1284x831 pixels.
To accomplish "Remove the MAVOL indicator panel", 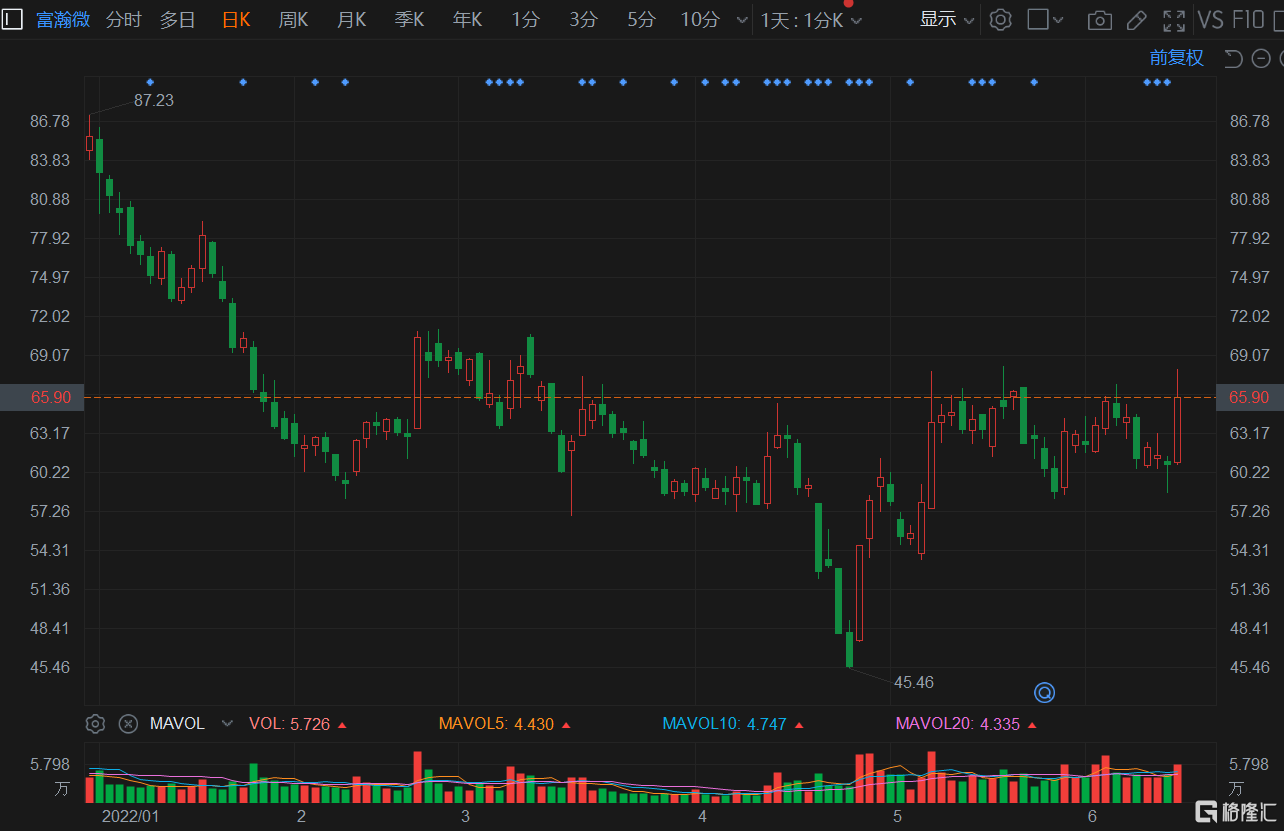I will point(128,724).
